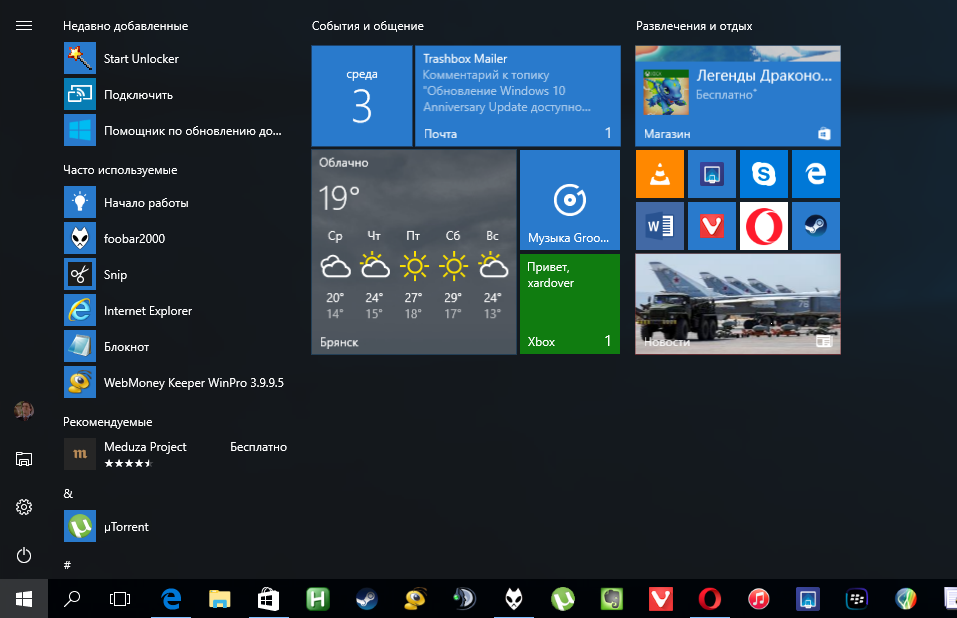Open the user account picture
Screen dimensions: 957x618
pos(24,411)
